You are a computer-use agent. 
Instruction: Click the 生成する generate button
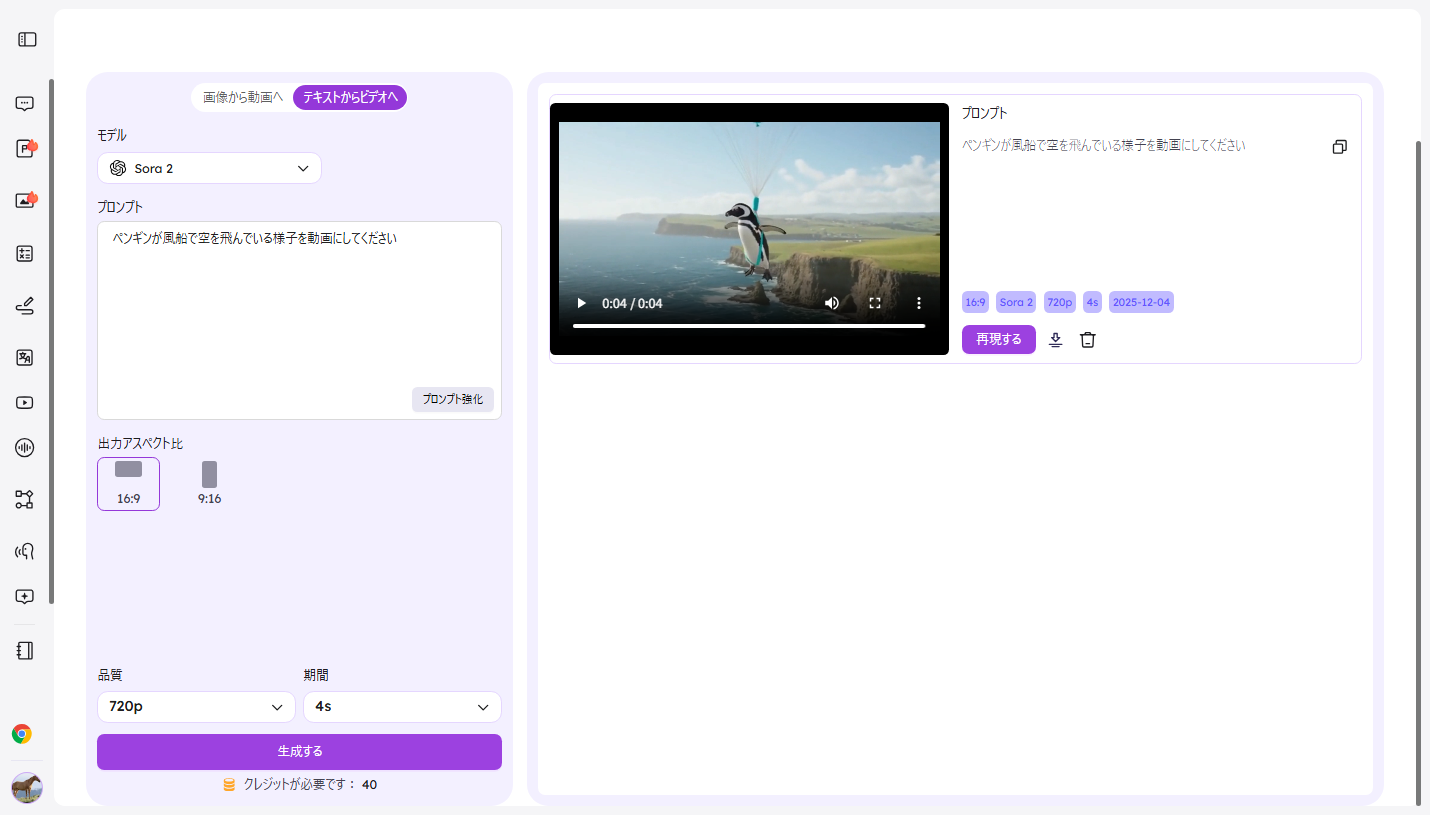[299, 752]
